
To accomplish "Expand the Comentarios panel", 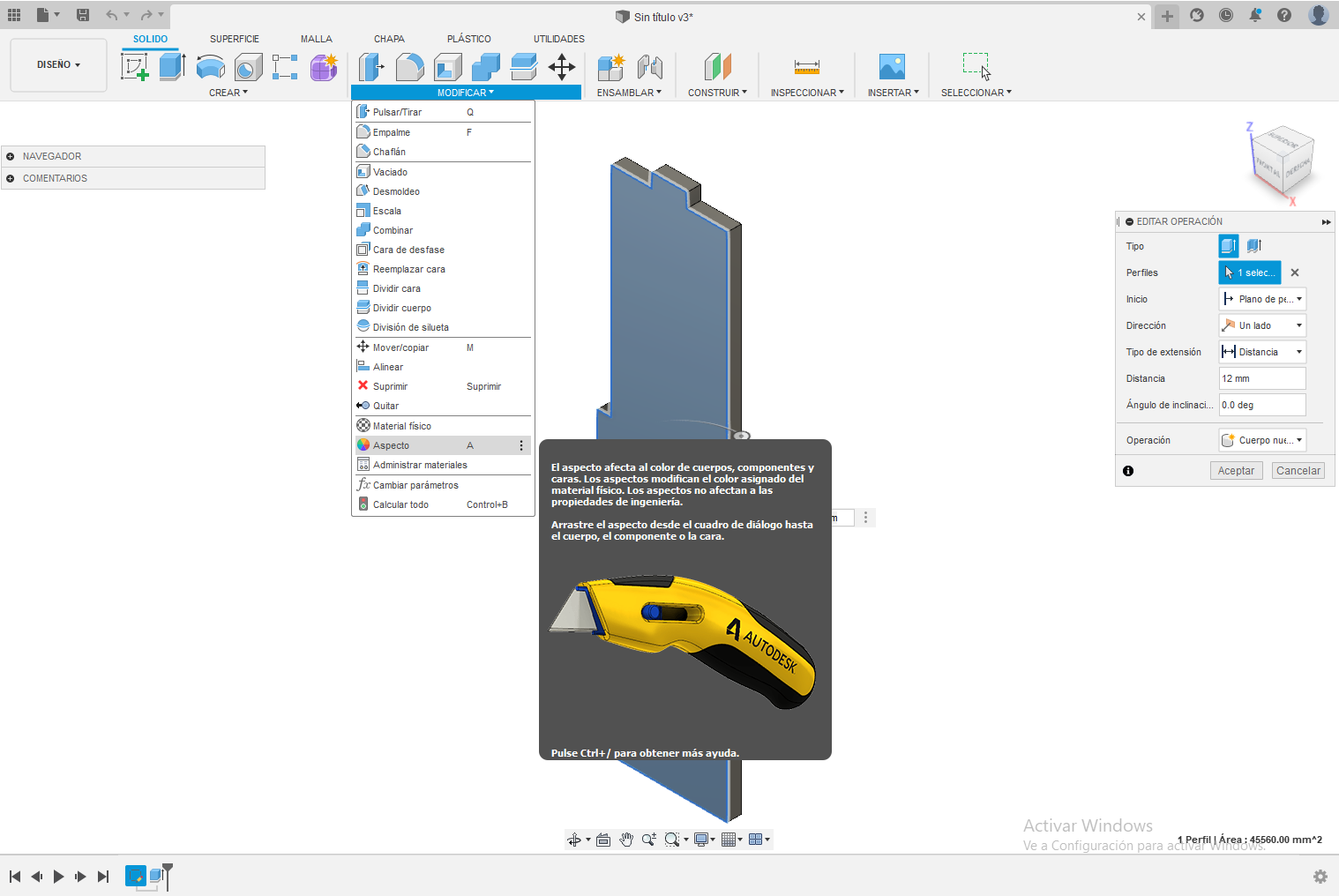I will (10, 178).
